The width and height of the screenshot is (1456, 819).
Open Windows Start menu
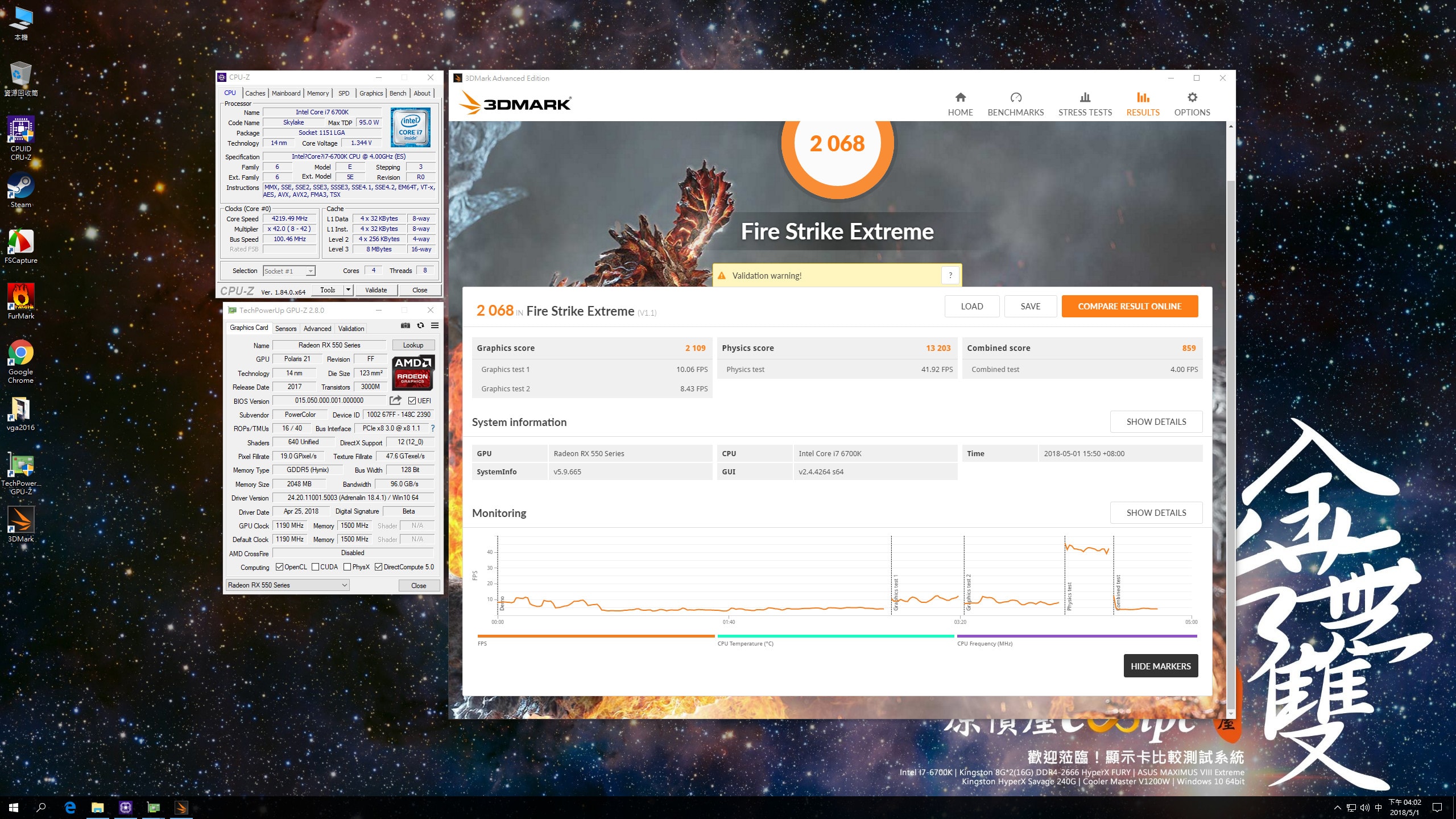pos(14,808)
